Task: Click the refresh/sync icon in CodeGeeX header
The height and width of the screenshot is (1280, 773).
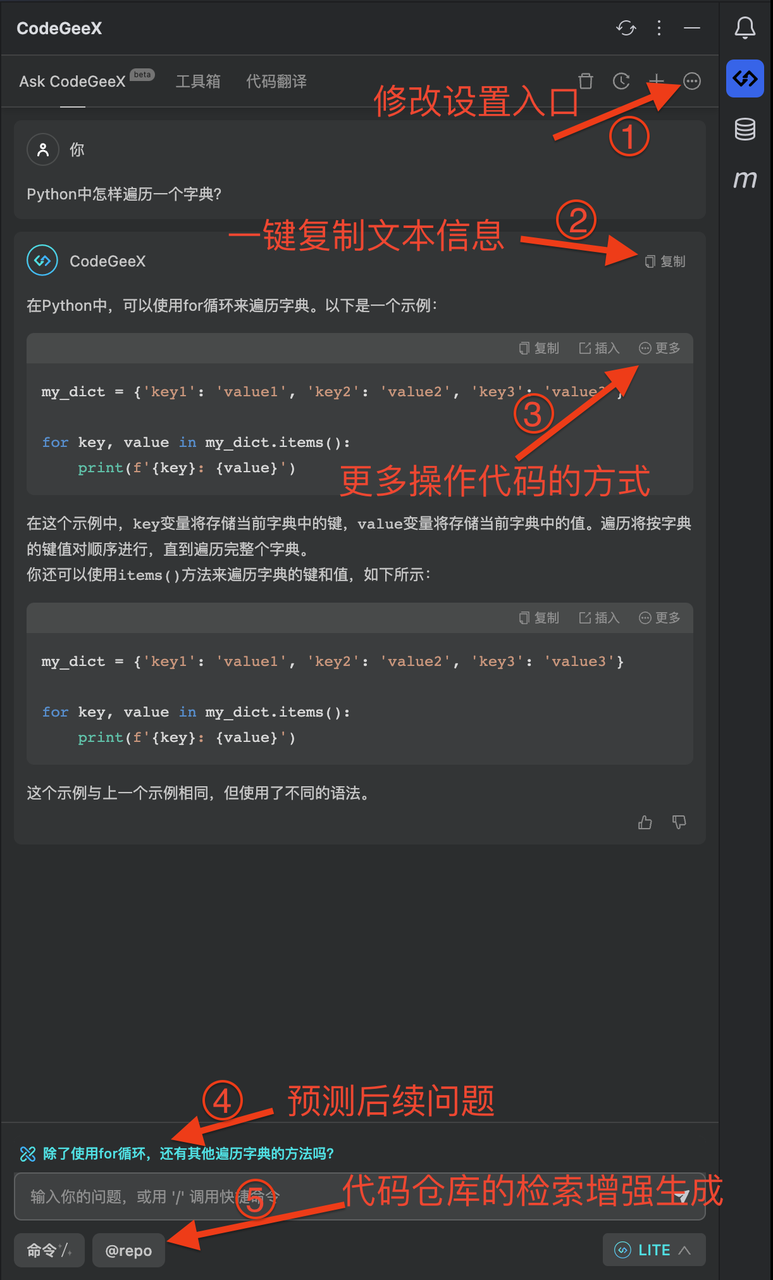Action: (x=626, y=28)
